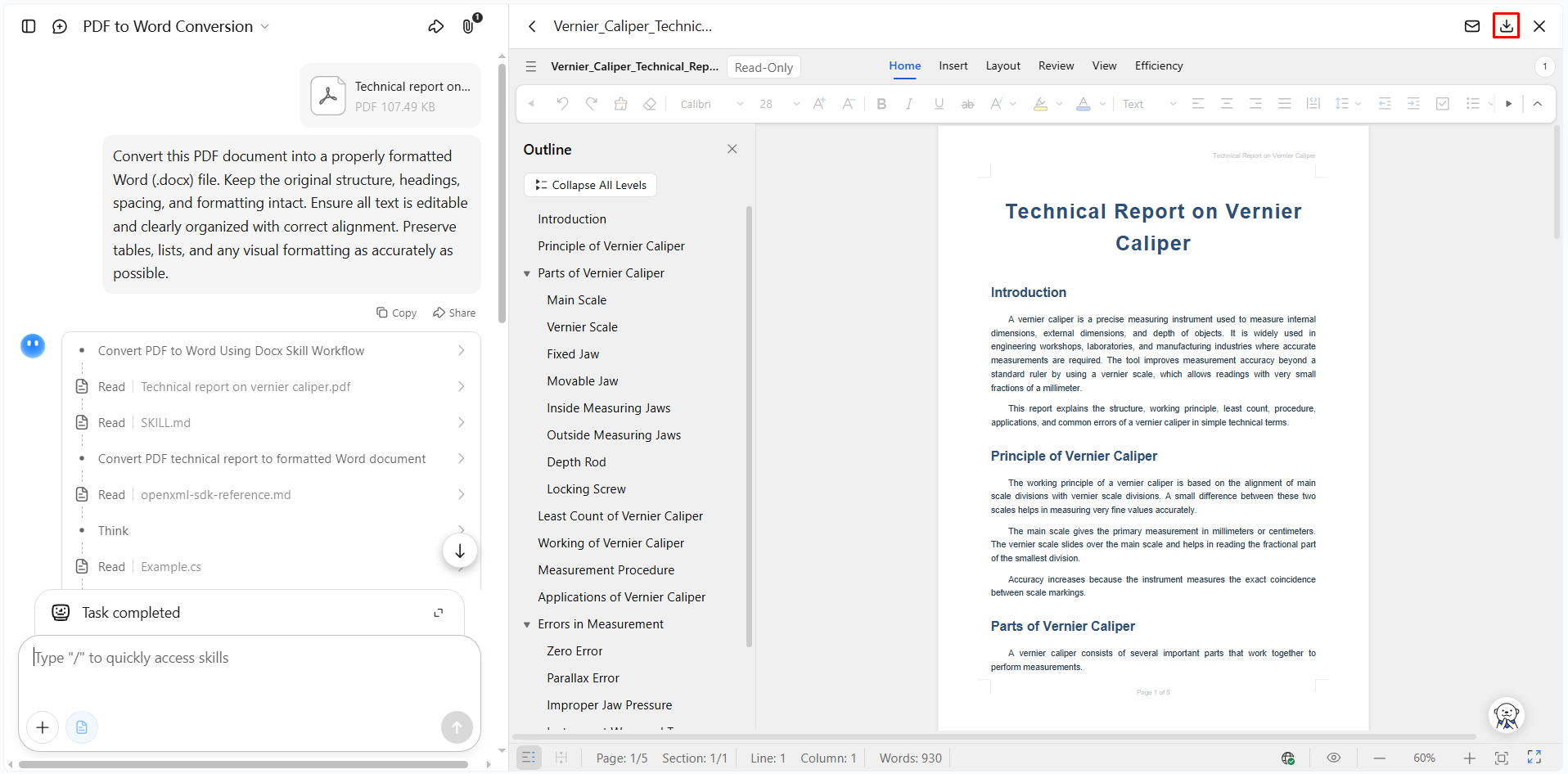Toggle the checkbox list icon in toolbar
The width and height of the screenshot is (1568, 774).
tap(1443, 104)
